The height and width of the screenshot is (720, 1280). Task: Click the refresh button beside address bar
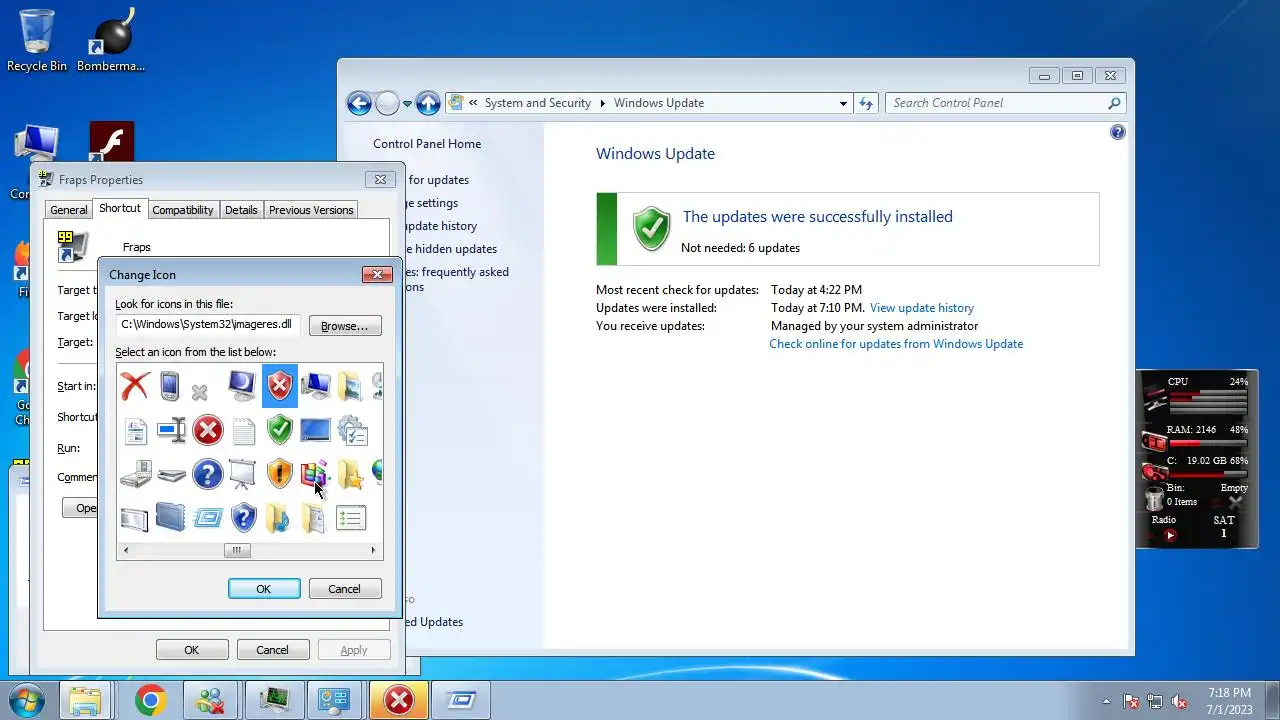867,103
